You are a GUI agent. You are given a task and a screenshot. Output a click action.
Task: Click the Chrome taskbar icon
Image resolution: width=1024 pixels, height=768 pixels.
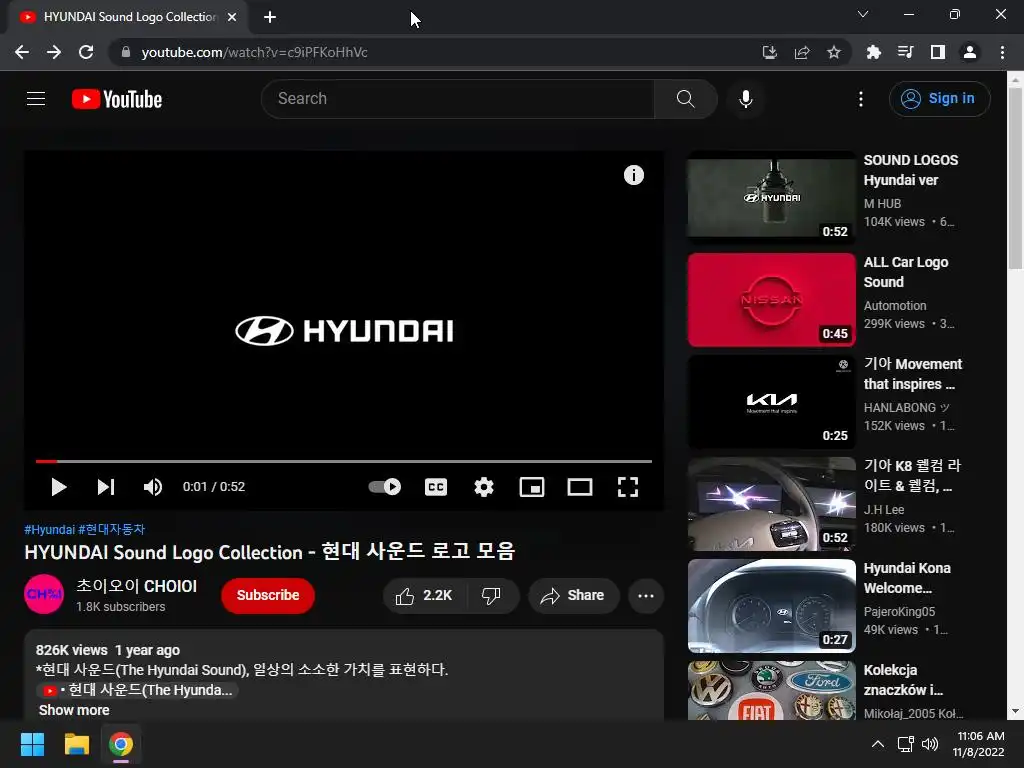pos(121,744)
